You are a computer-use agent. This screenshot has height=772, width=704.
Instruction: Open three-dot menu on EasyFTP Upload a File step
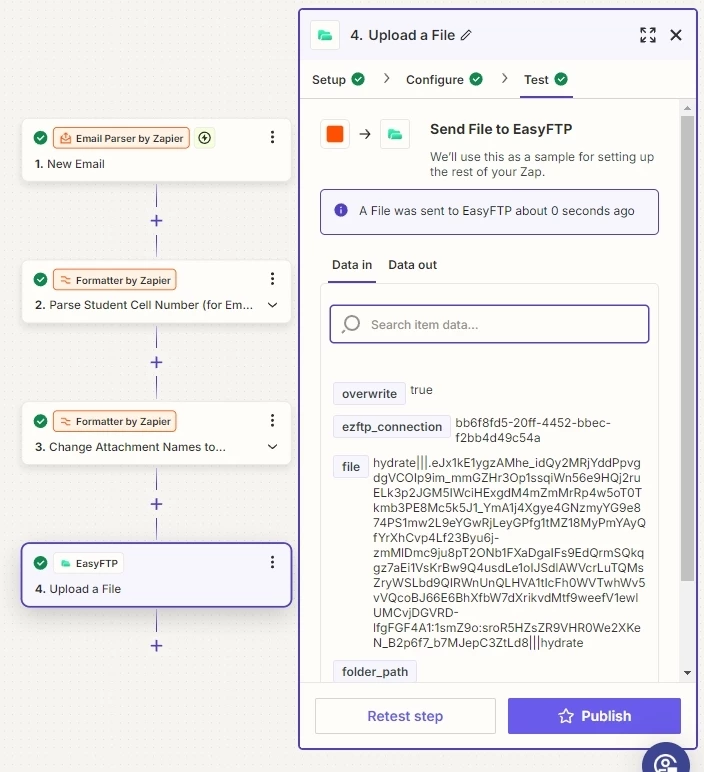(272, 562)
